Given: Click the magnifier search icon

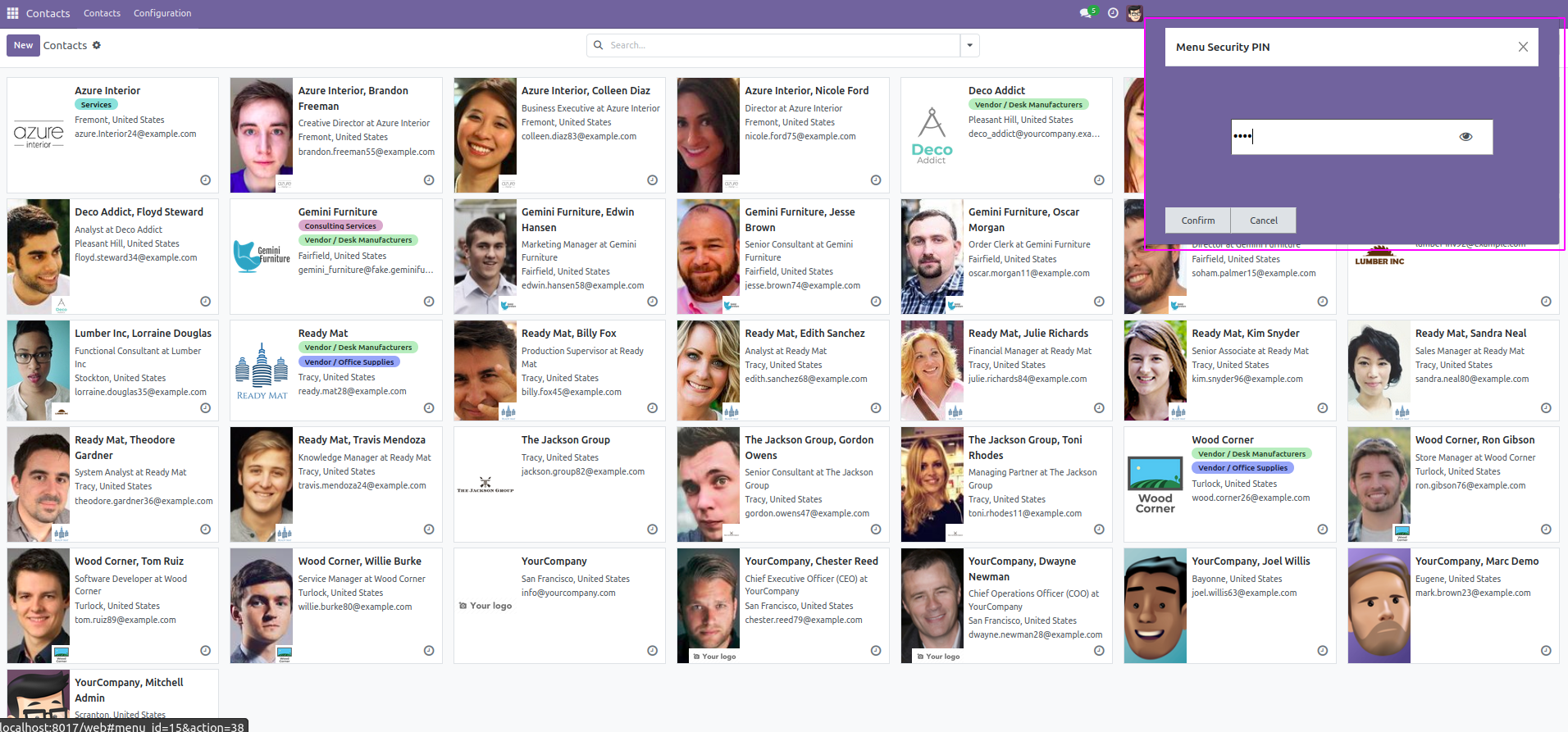Looking at the screenshot, I should point(599,45).
